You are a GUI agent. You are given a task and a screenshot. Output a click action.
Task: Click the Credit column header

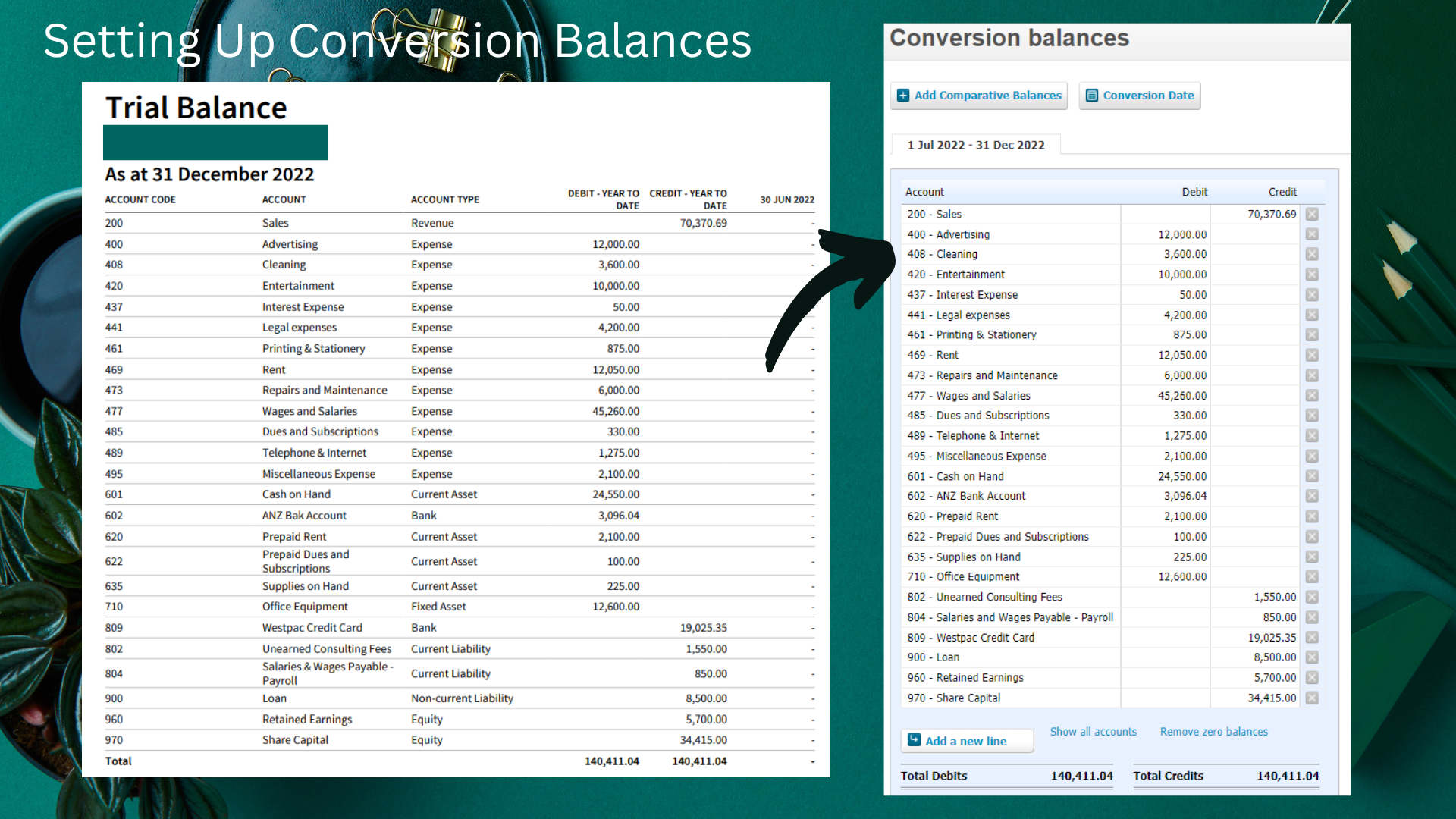point(1282,192)
